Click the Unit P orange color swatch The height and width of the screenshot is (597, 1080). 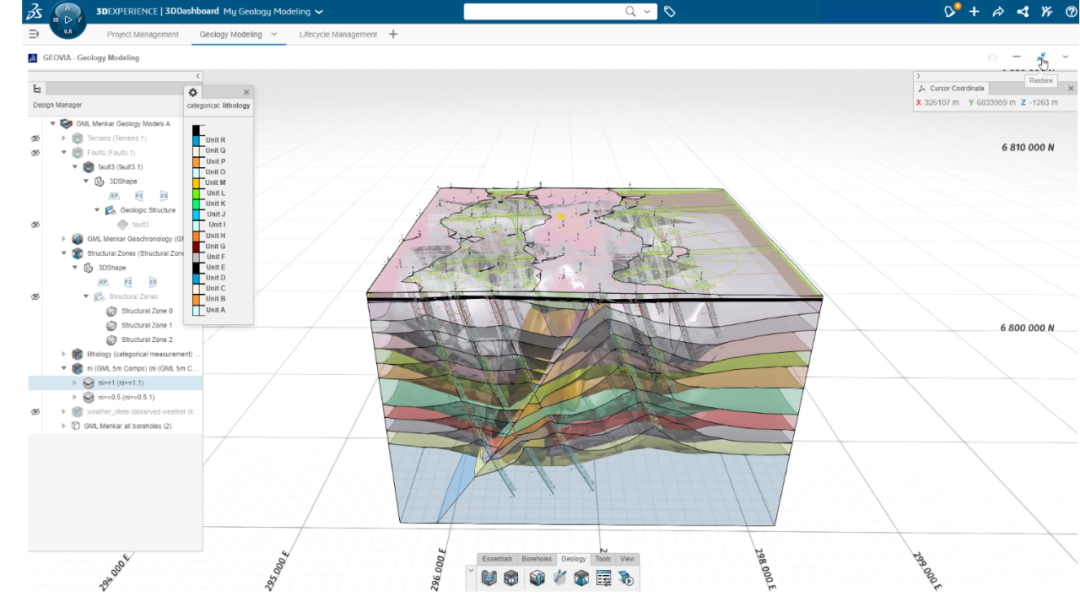pos(198,161)
